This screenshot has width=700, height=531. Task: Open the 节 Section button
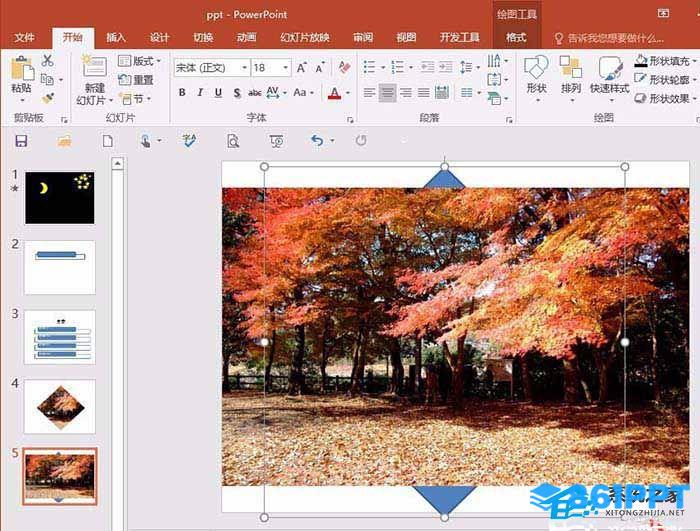[136, 99]
